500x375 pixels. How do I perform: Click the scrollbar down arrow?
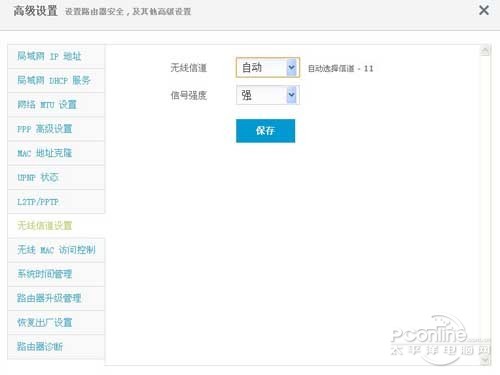[485, 360]
